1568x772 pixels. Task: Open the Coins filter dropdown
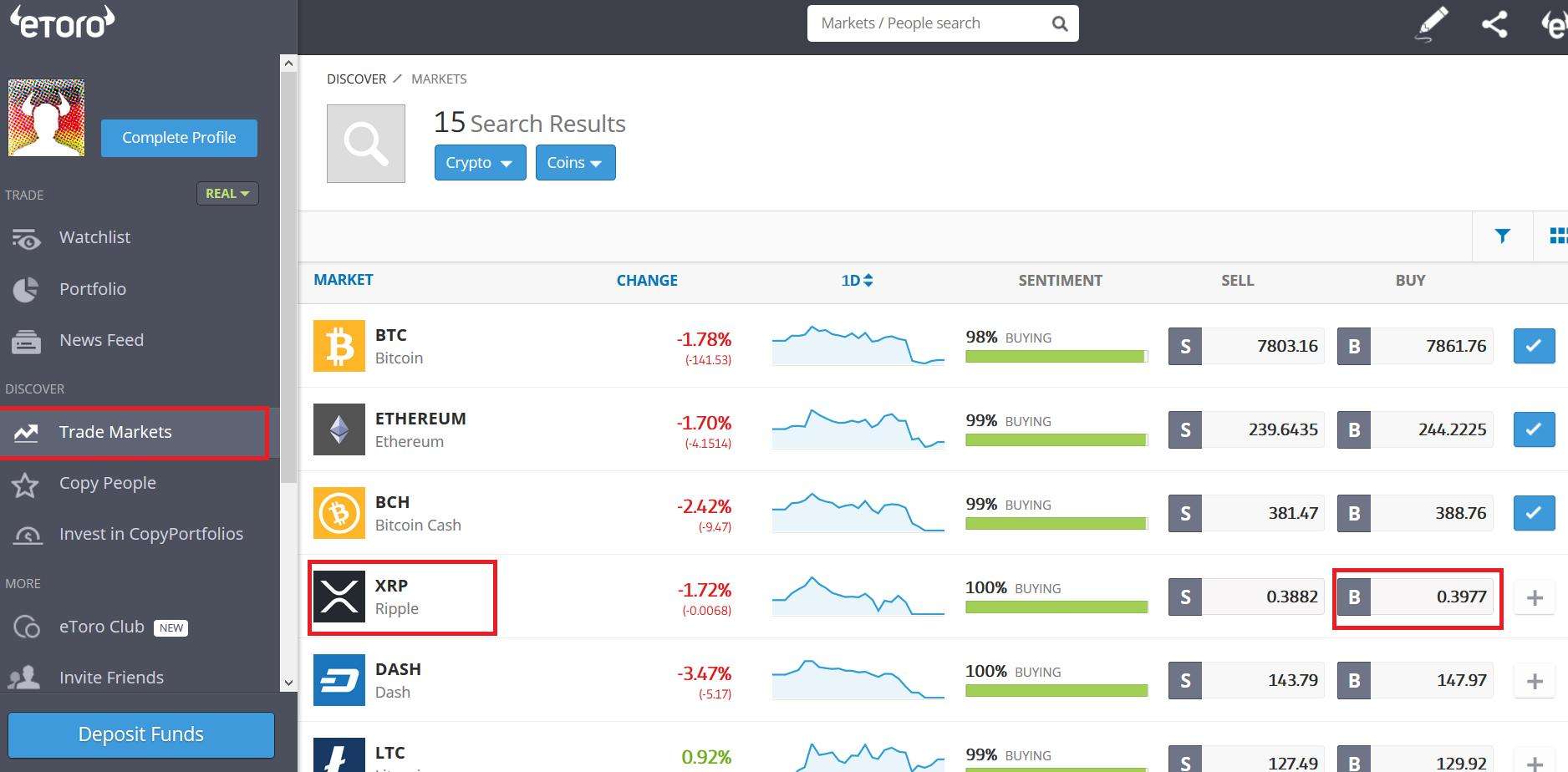coord(575,162)
